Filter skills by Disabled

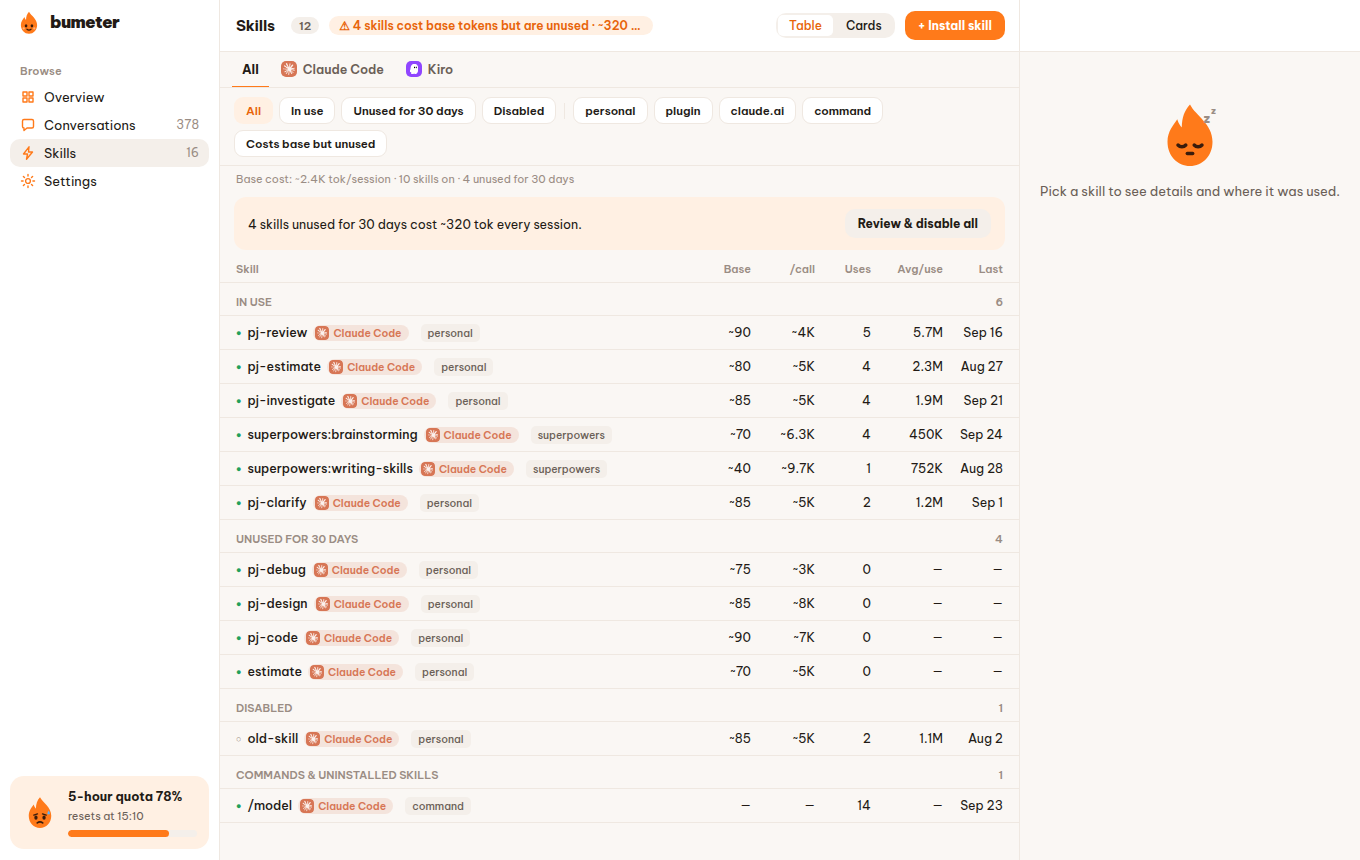(x=519, y=111)
